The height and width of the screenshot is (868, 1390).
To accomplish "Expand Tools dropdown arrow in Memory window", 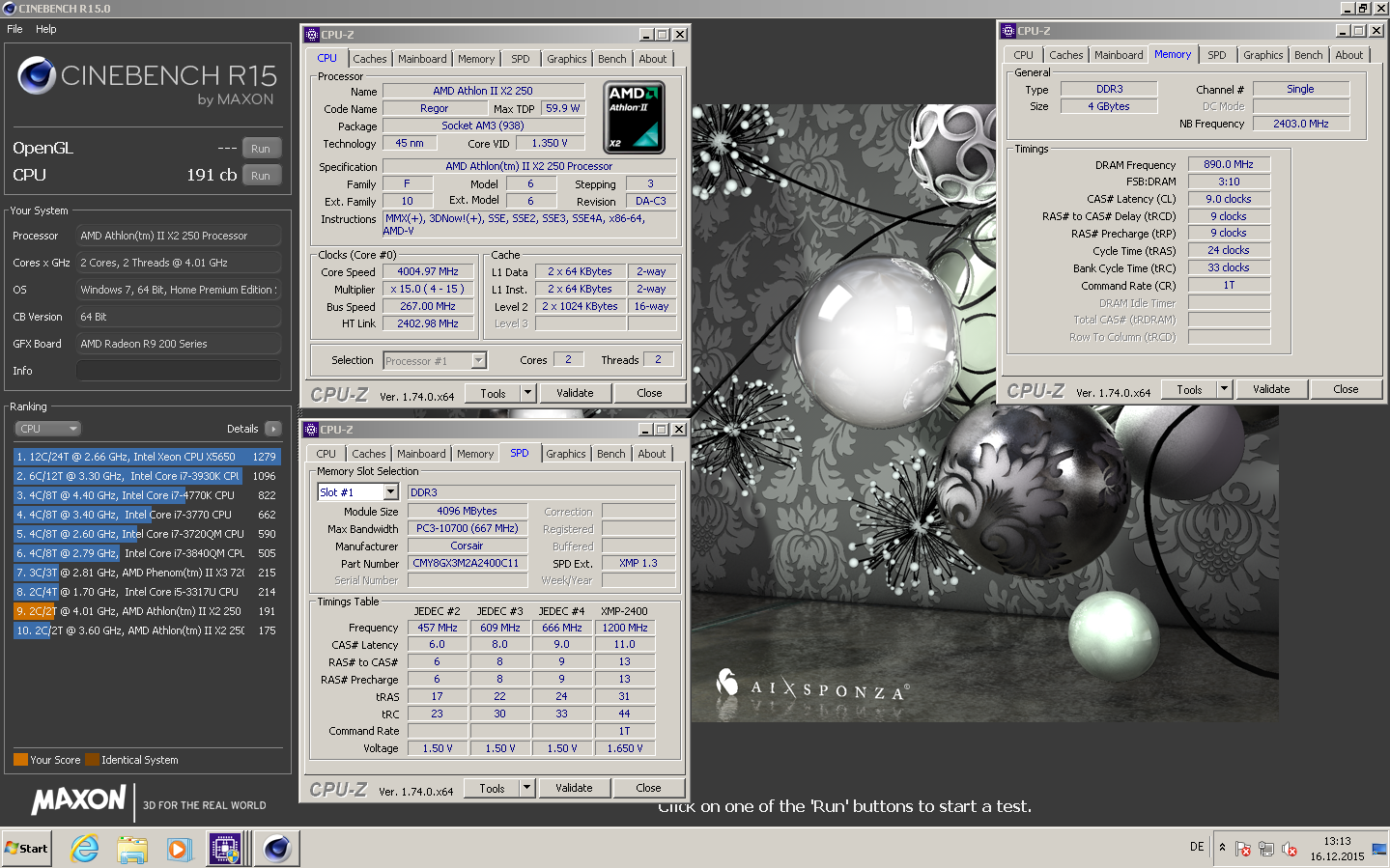I will (1224, 389).
